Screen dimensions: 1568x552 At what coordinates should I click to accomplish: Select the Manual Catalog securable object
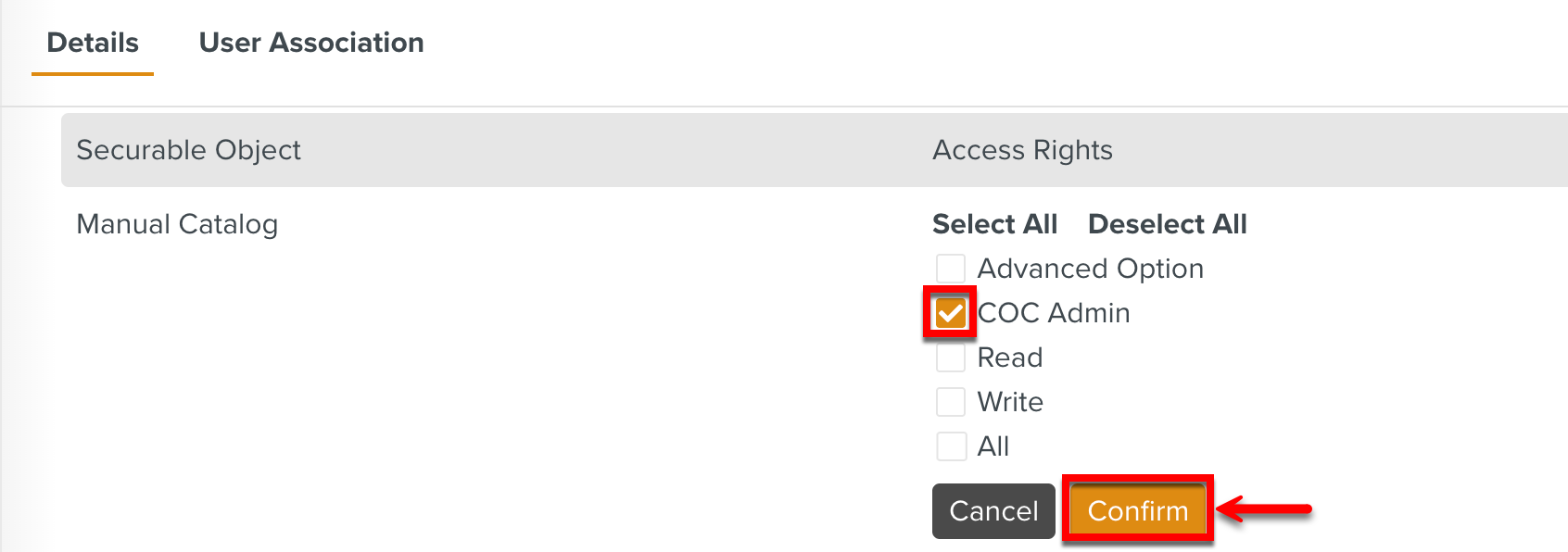click(177, 223)
